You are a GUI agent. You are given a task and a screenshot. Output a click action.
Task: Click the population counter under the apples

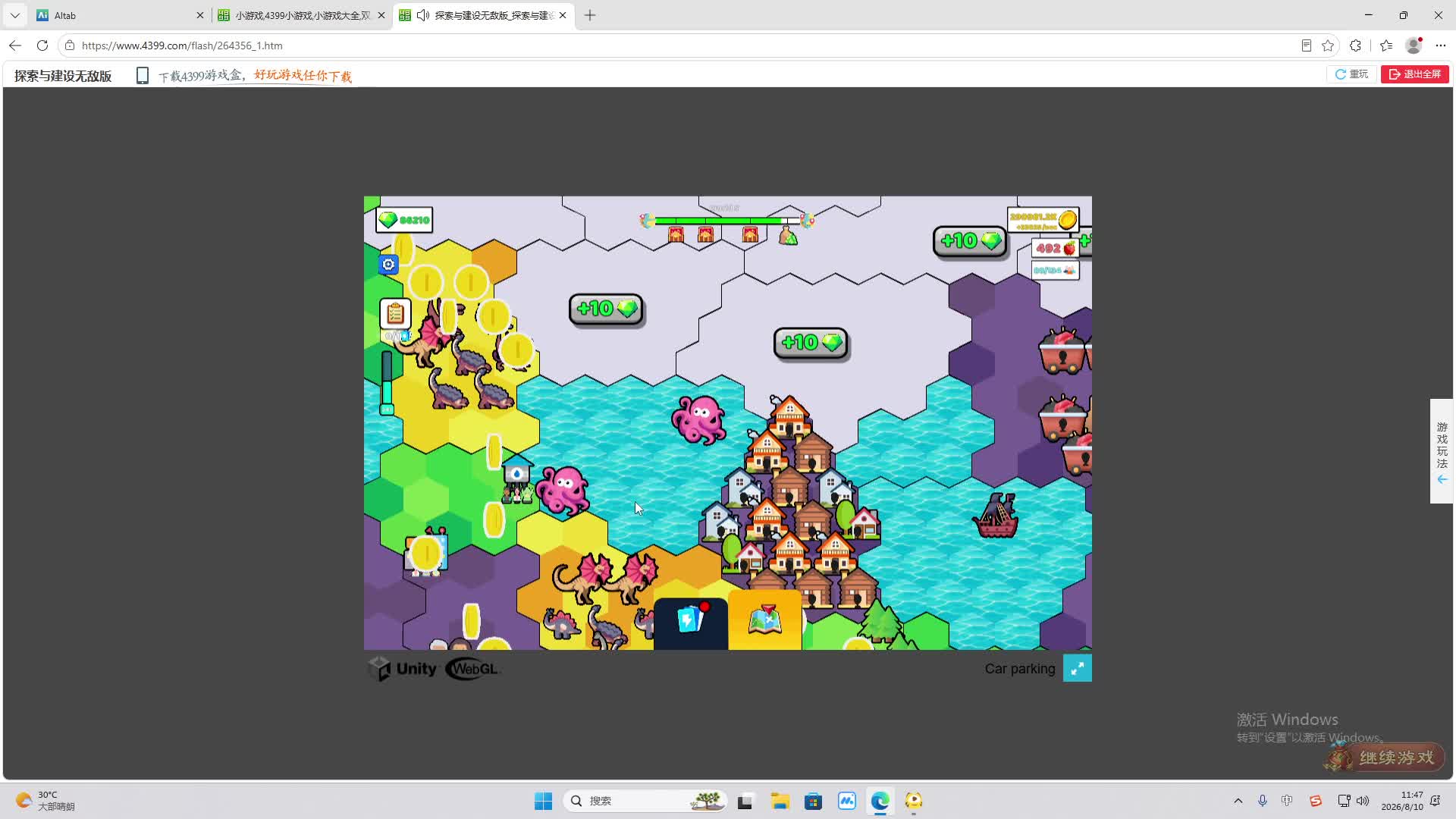[x=1055, y=271]
